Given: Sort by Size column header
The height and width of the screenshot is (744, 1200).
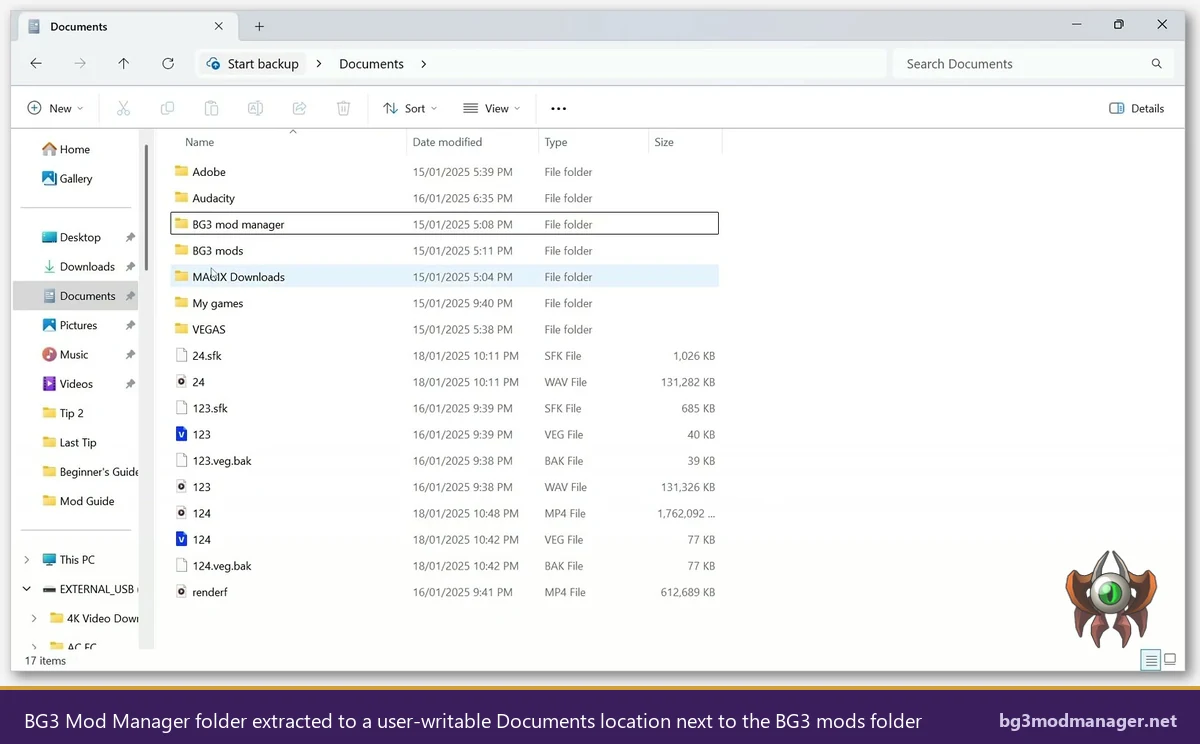Looking at the screenshot, I should click(664, 142).
